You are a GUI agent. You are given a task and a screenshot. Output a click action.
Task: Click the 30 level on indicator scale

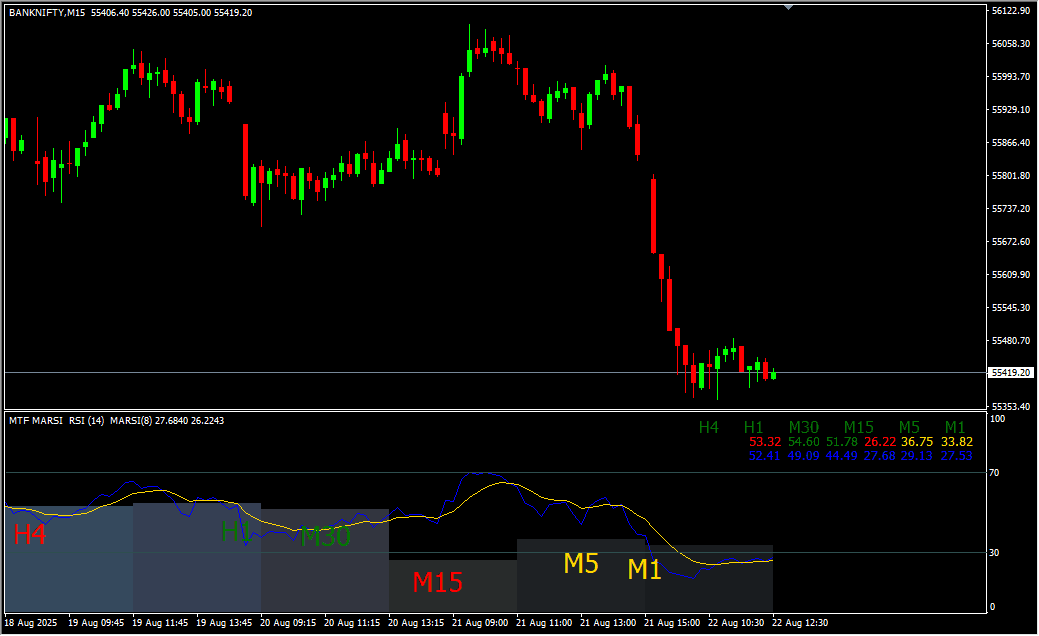(x=994, y=552)
